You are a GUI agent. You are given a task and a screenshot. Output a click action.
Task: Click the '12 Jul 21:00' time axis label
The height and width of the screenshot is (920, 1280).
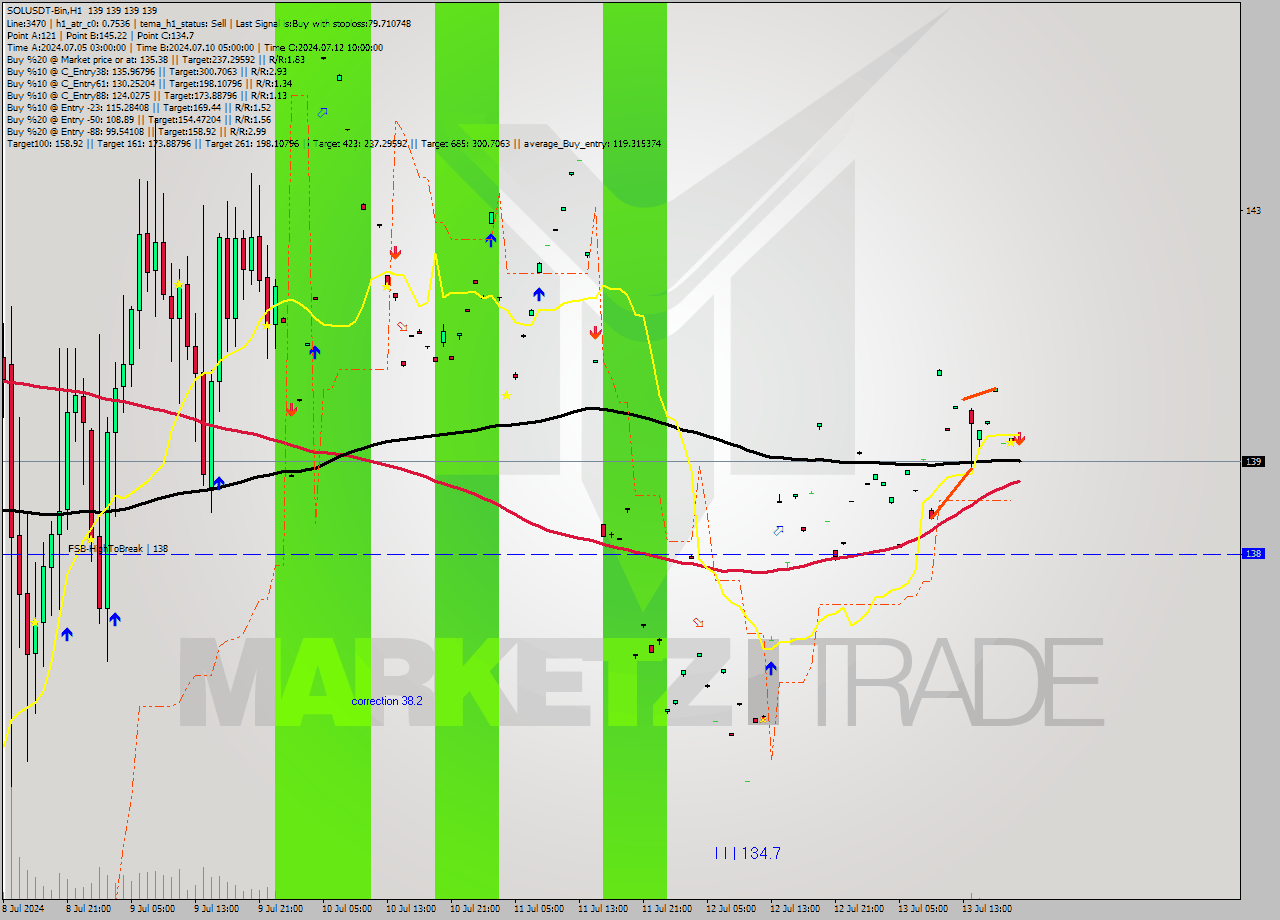click(858, 909)
